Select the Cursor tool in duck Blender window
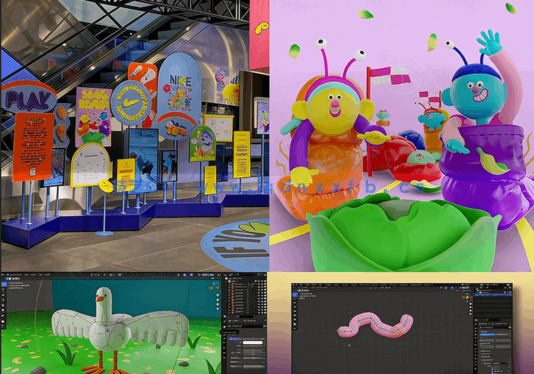534x374 pixels. point(3,290)
